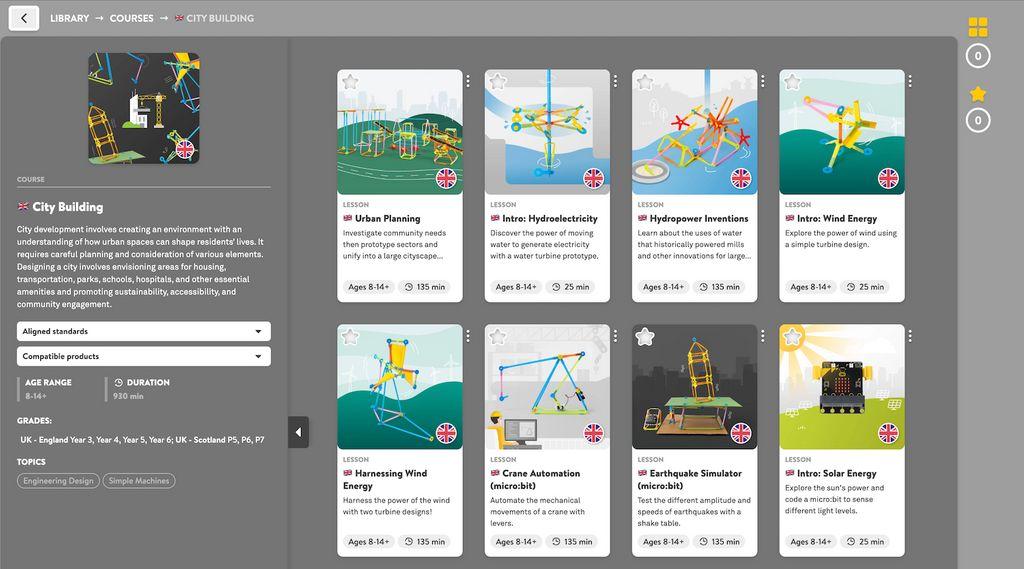Click the UK flag on Intro: Solar Energy thumbnail

pyautogui.click(x=888, y=432)
